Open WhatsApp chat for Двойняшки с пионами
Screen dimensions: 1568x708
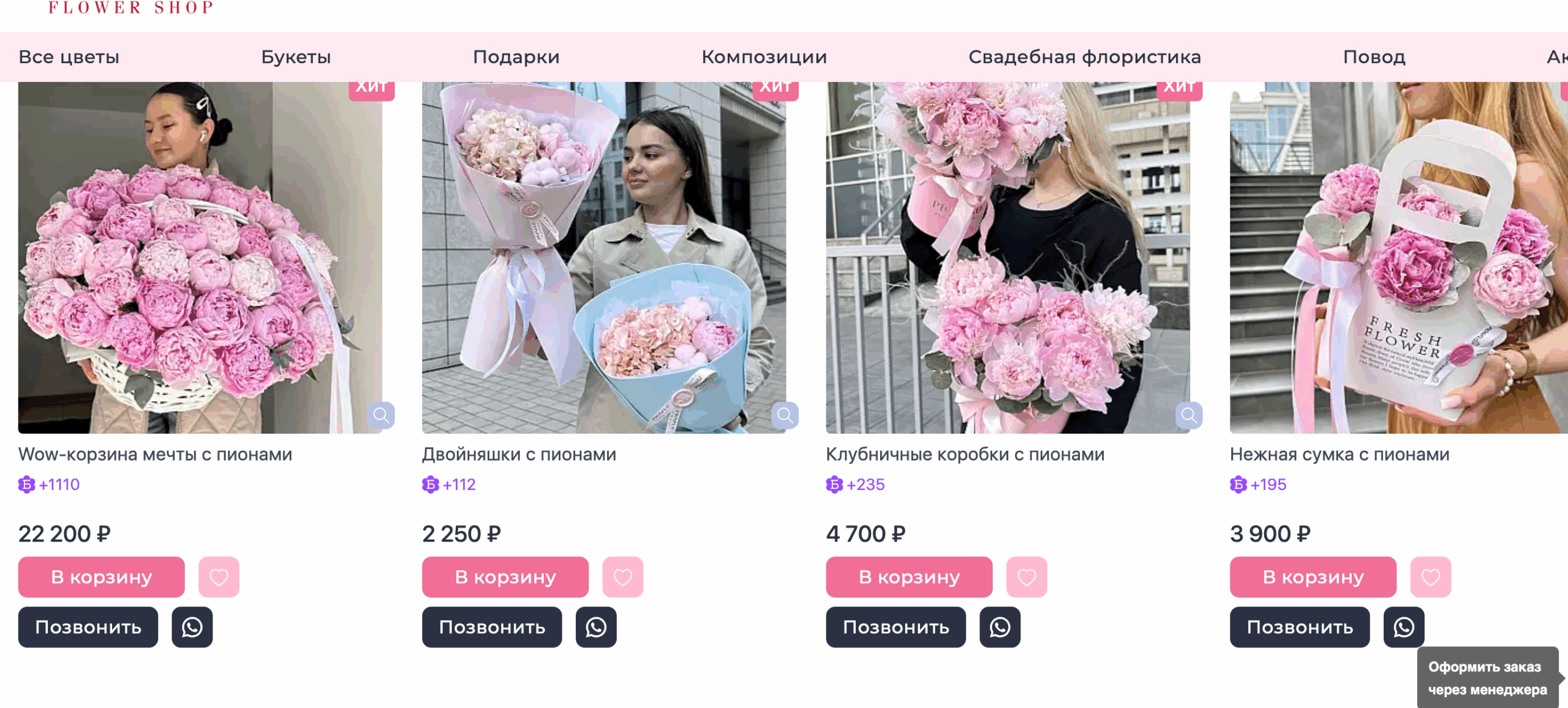pos(596,627)
